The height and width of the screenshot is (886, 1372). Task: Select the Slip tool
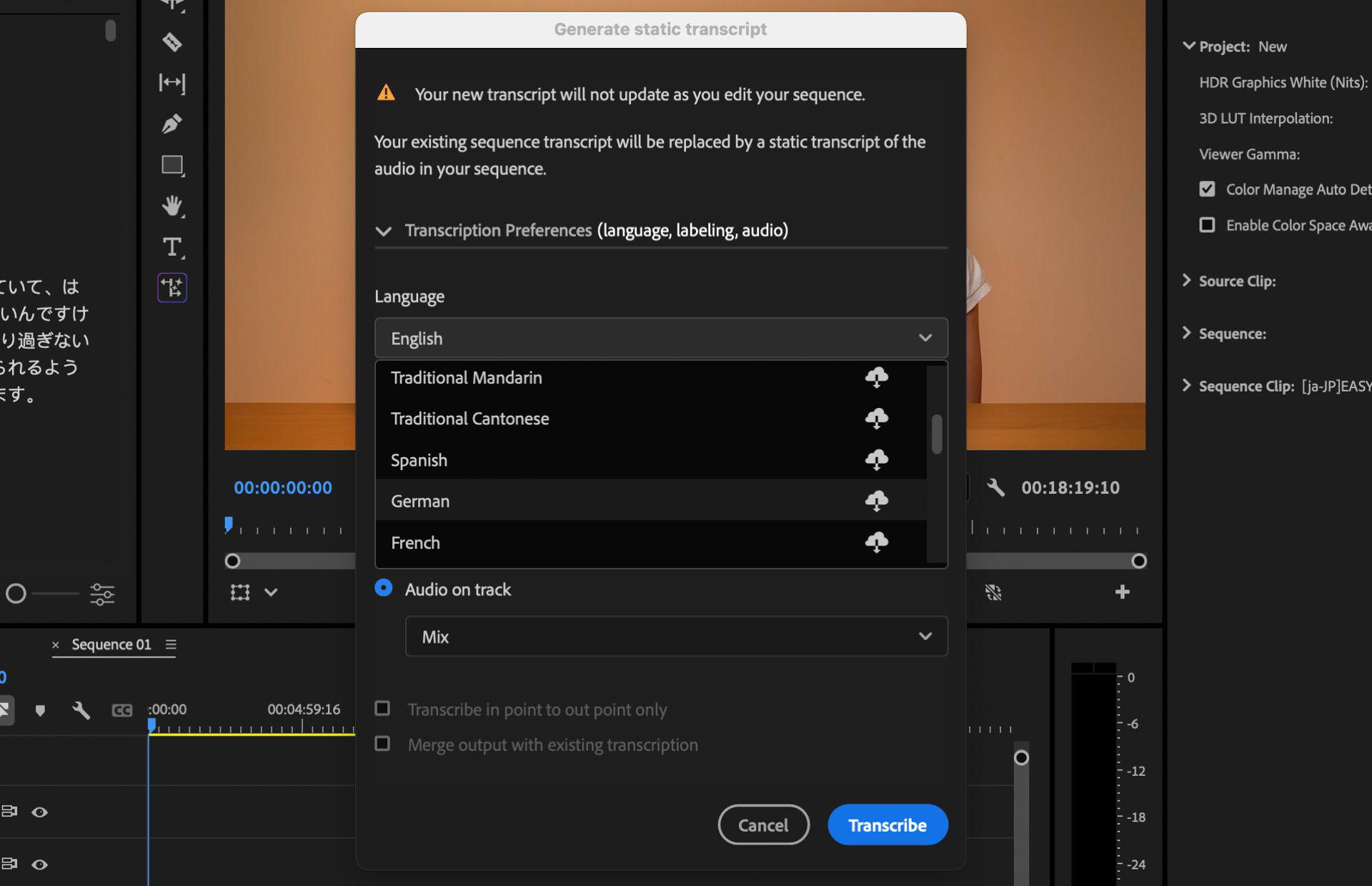click(x=171, y=84)
